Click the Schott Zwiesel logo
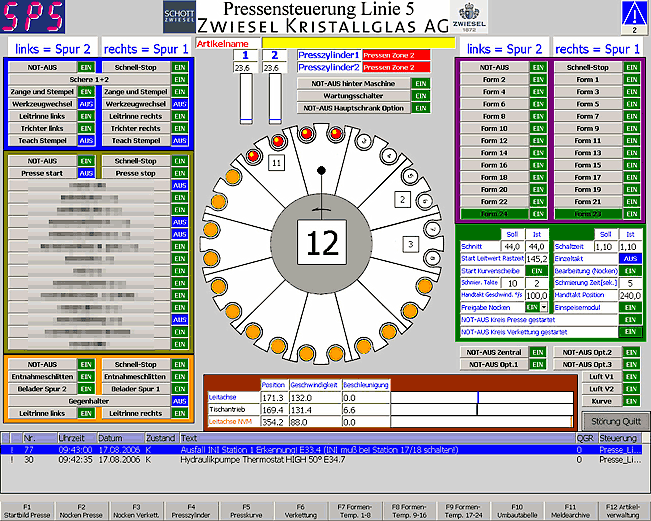Viewport: 651px width, 521px height. tap(179, 17)
